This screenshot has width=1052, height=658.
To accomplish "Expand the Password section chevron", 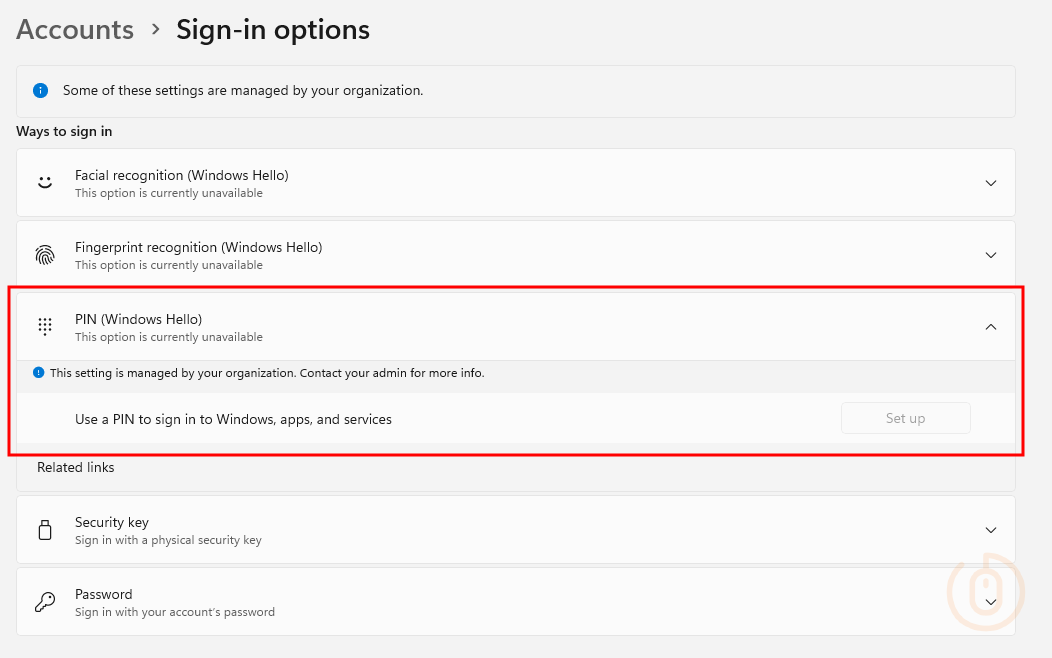I will 991,602.
